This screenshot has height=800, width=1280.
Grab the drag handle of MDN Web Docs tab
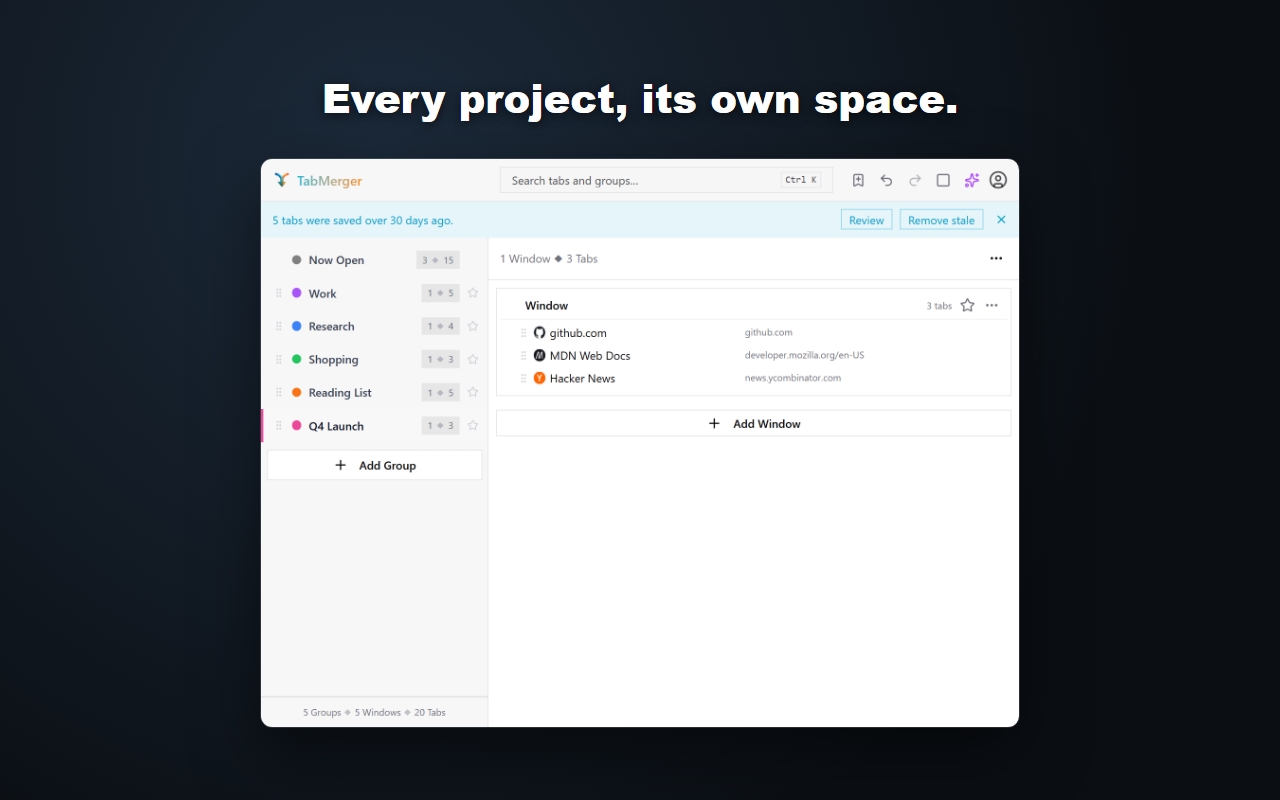pos(523,356)
